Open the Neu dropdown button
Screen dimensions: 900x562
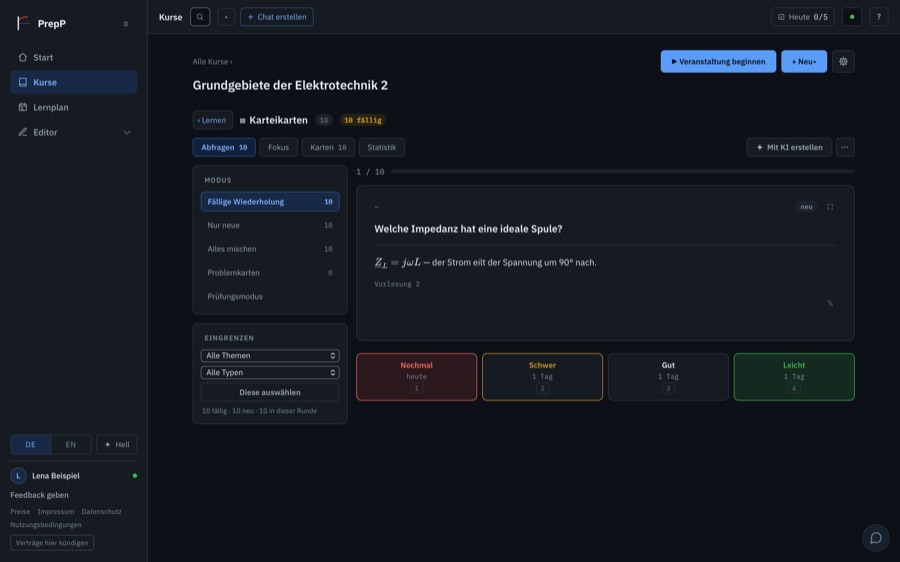pos(804,61)
